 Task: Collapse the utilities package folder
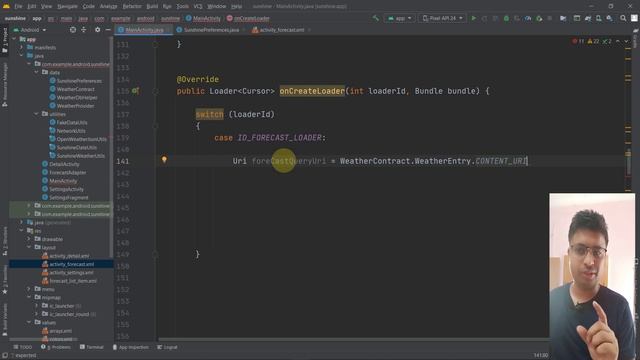(x=36, y=114)
